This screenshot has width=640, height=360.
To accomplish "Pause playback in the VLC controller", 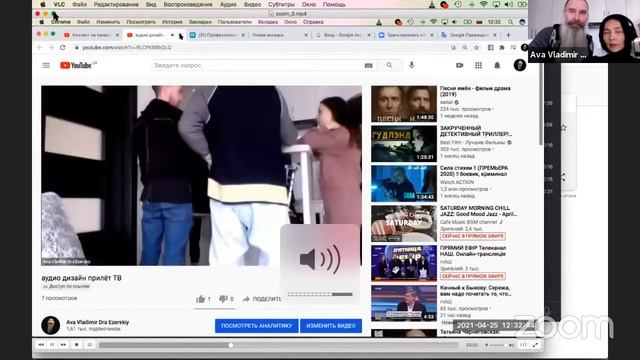I will 52,345.
